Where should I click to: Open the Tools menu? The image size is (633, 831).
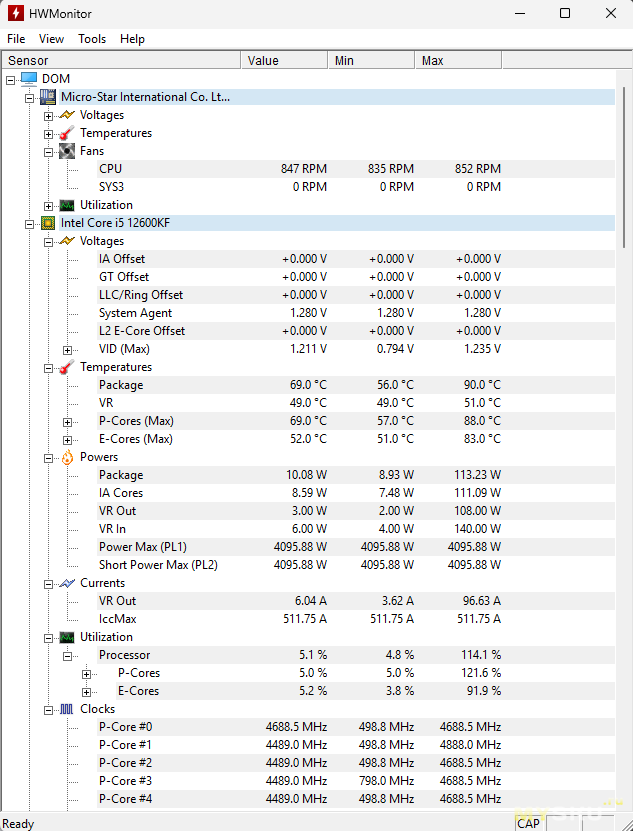pyautogui.click(x=92, y=39)
